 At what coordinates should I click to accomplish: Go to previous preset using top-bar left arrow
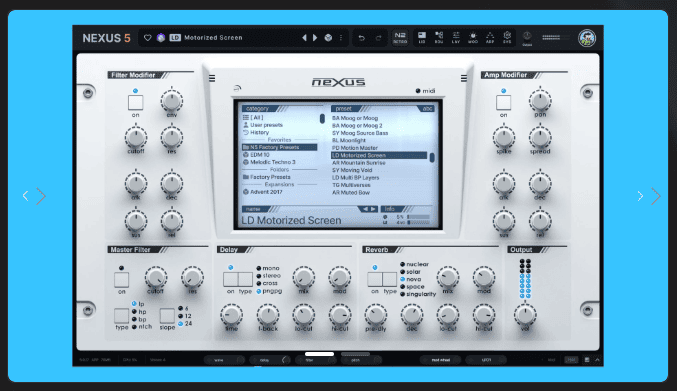pyautogui.click(x=304, y=38)
